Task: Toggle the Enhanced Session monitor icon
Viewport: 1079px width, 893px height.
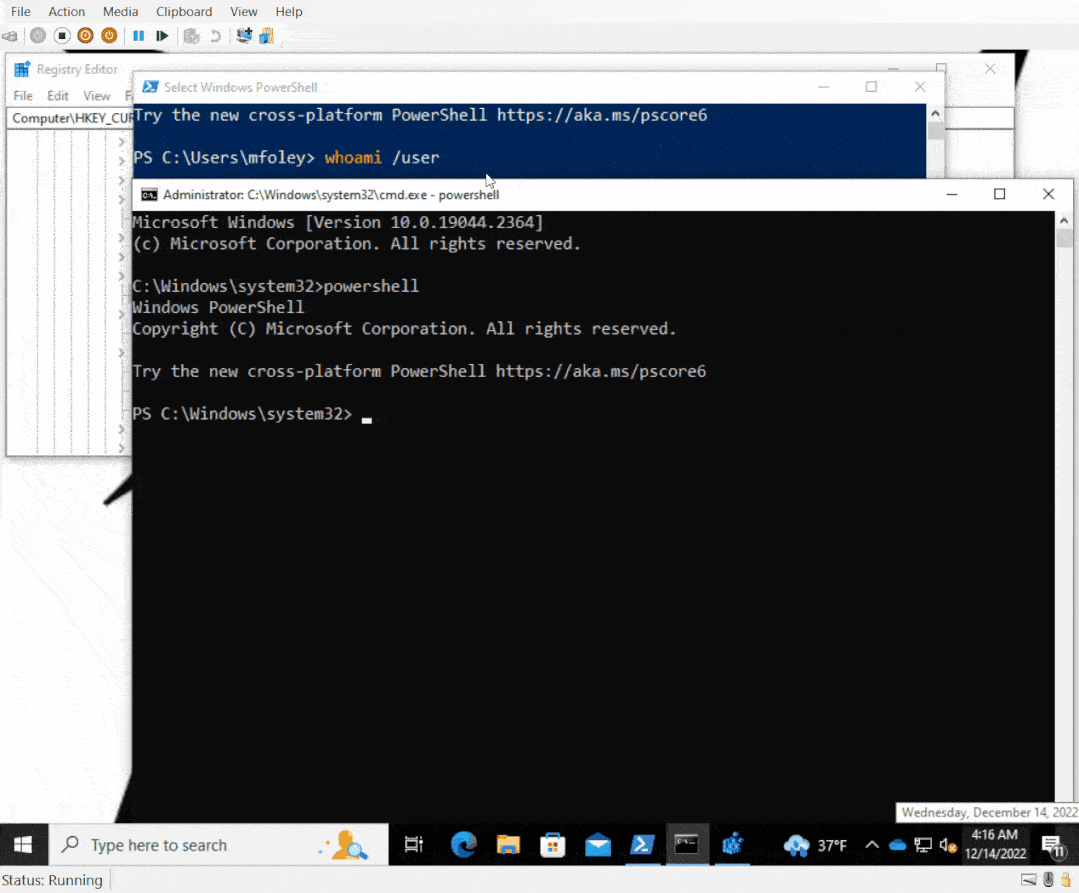Action: pyautogui.click(x=243, y=36)
